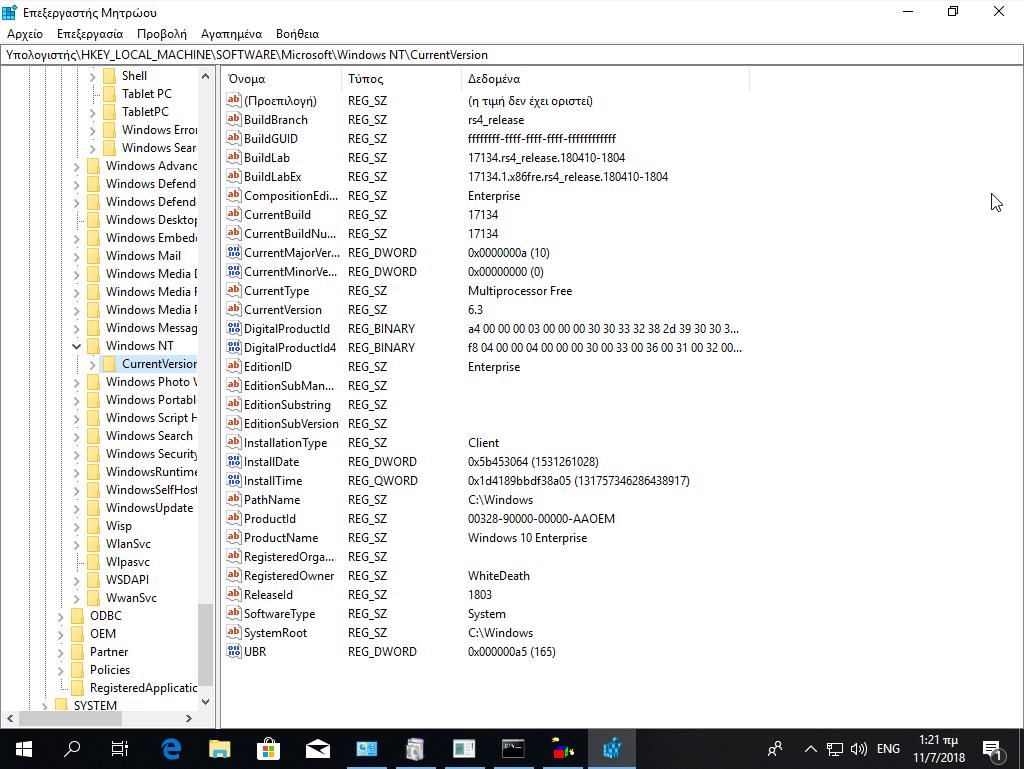Select the OEM folder icon
The width and height of the screenshot is (1024, 769).
[x=78, y=634]
